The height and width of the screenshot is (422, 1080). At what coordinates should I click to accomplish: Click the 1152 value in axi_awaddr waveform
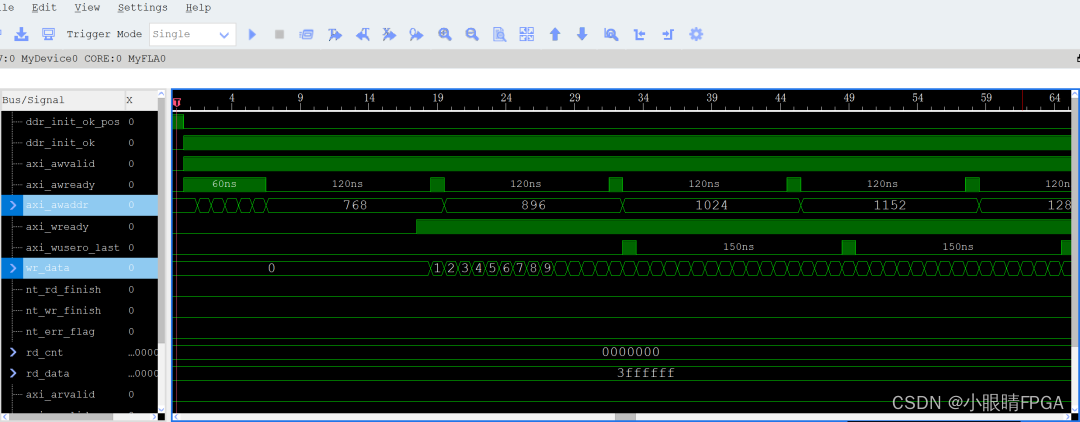pos(889,205)
